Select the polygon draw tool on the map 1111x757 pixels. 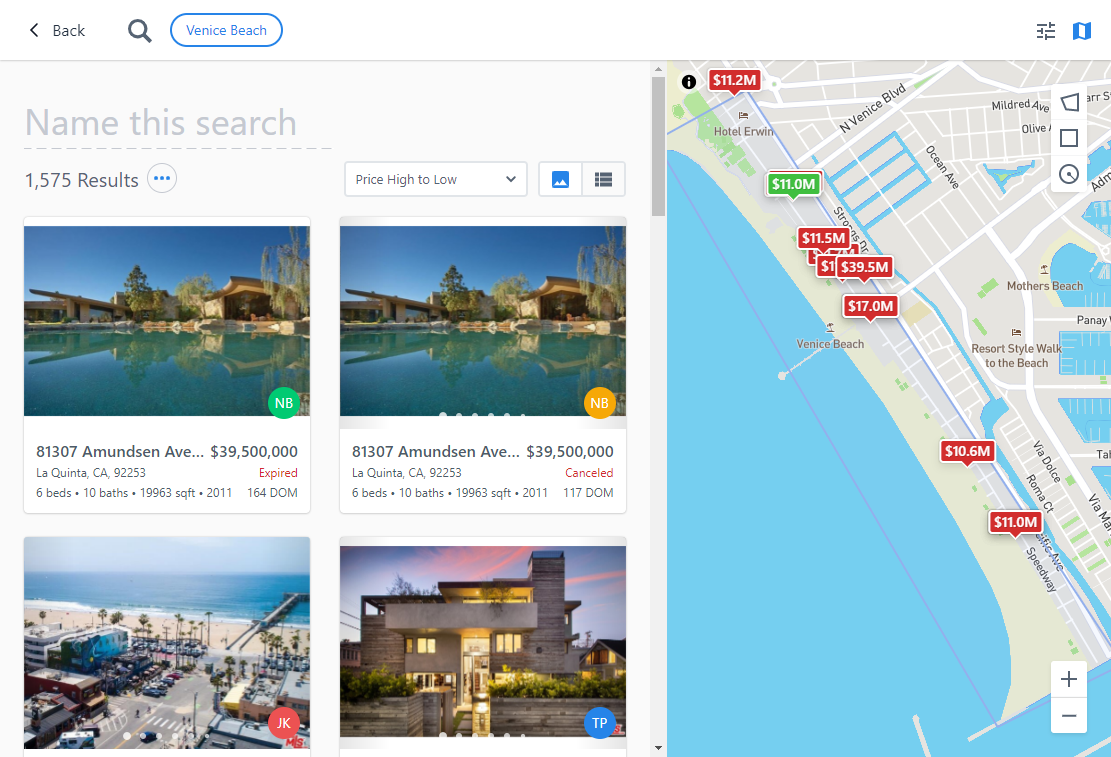point(1069,101)
